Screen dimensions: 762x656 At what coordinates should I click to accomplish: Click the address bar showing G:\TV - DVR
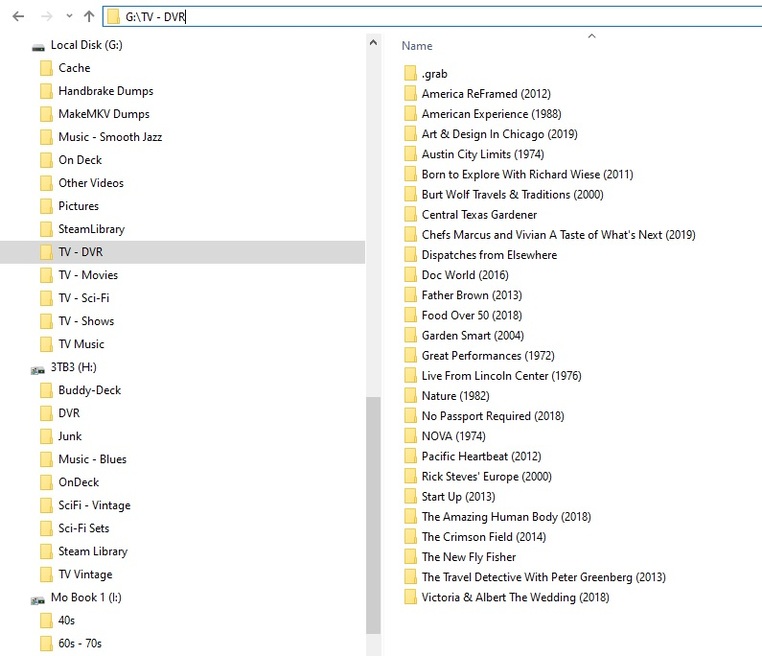pos(433,17)
